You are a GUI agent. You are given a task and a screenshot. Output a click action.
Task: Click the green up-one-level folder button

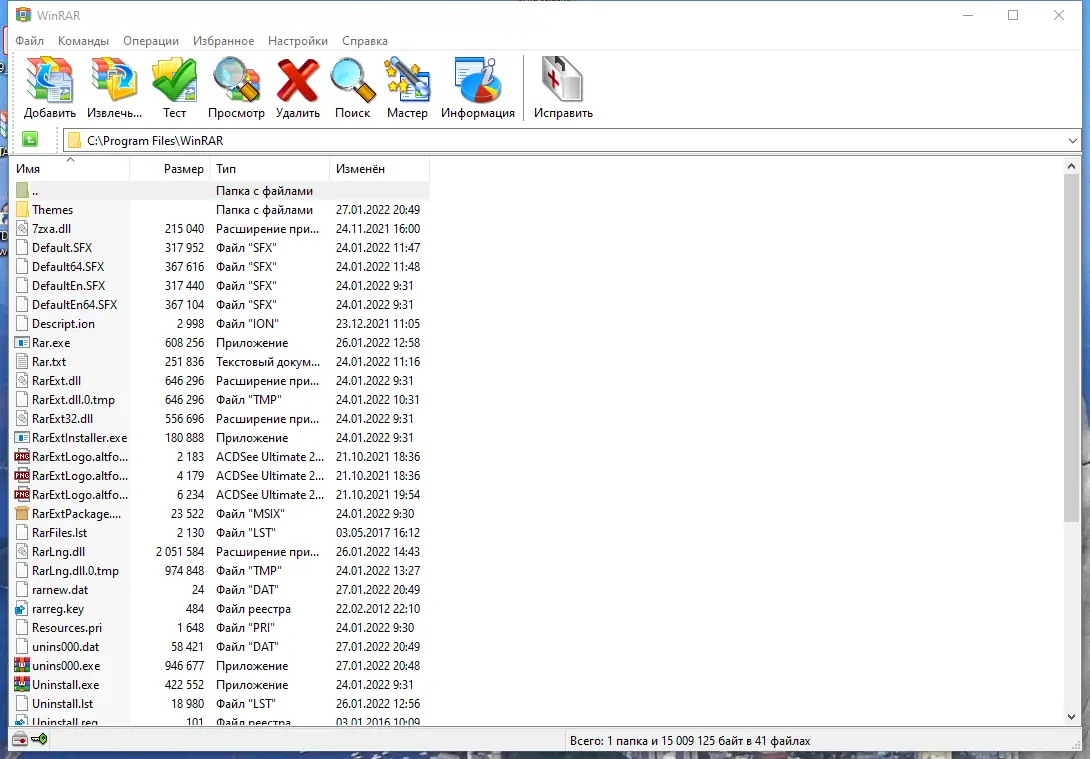coord(29,140)
